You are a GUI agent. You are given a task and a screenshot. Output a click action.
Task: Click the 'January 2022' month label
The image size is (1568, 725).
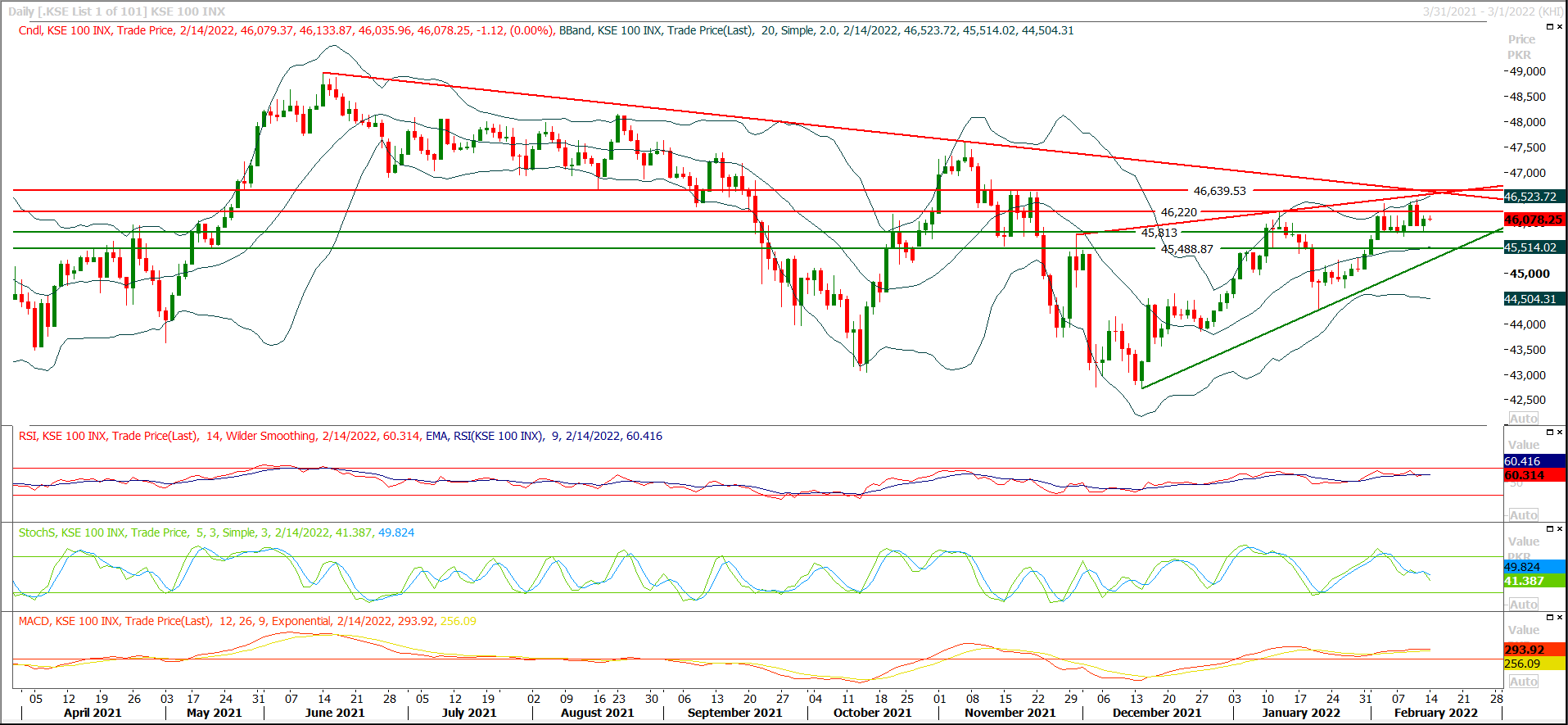click(1301, 713)
